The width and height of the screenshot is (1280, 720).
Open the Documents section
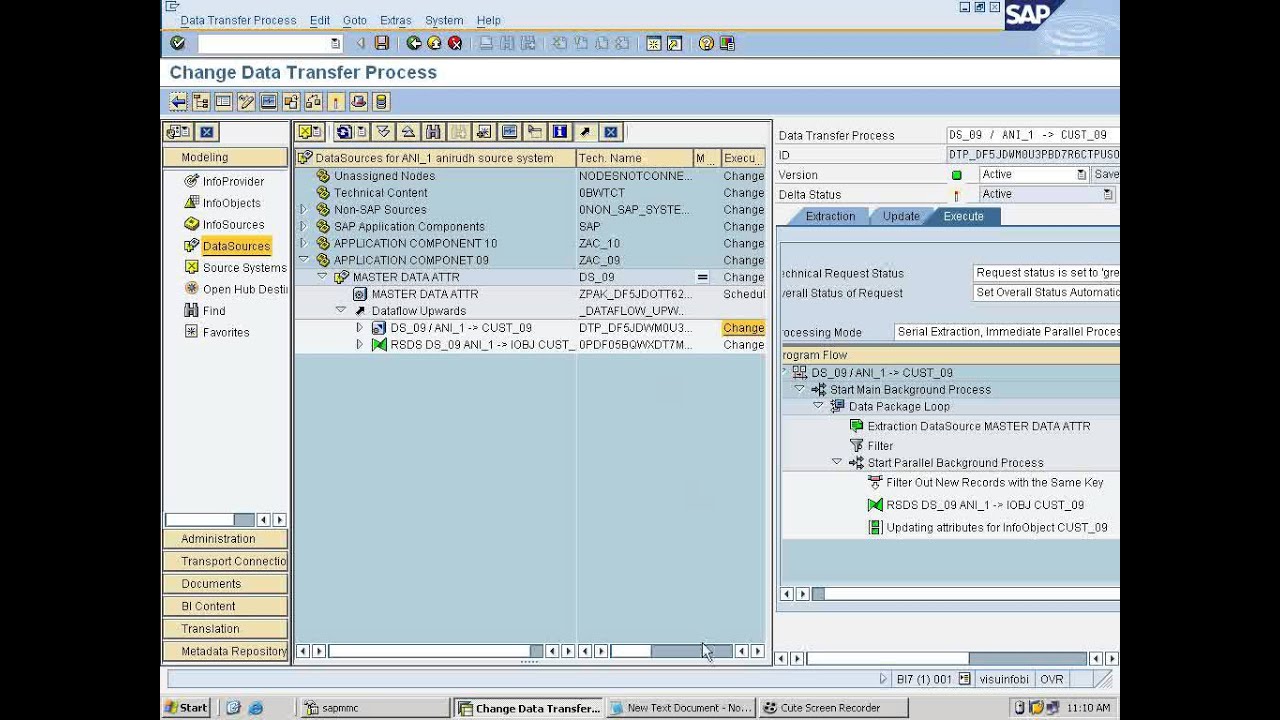click(226, 584)
